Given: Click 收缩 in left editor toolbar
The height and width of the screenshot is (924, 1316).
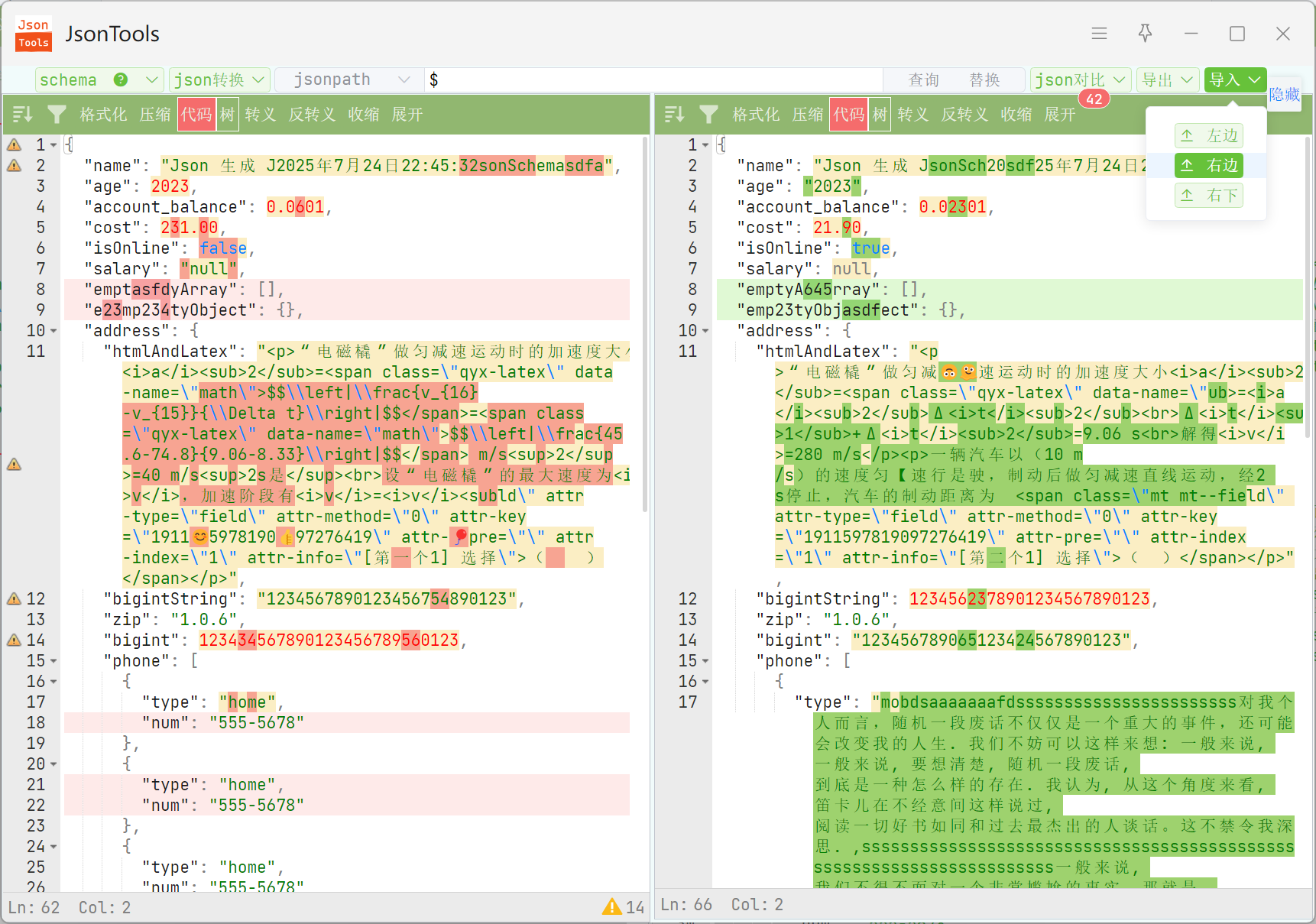Looking at the screenshot, I should point(364,115).
